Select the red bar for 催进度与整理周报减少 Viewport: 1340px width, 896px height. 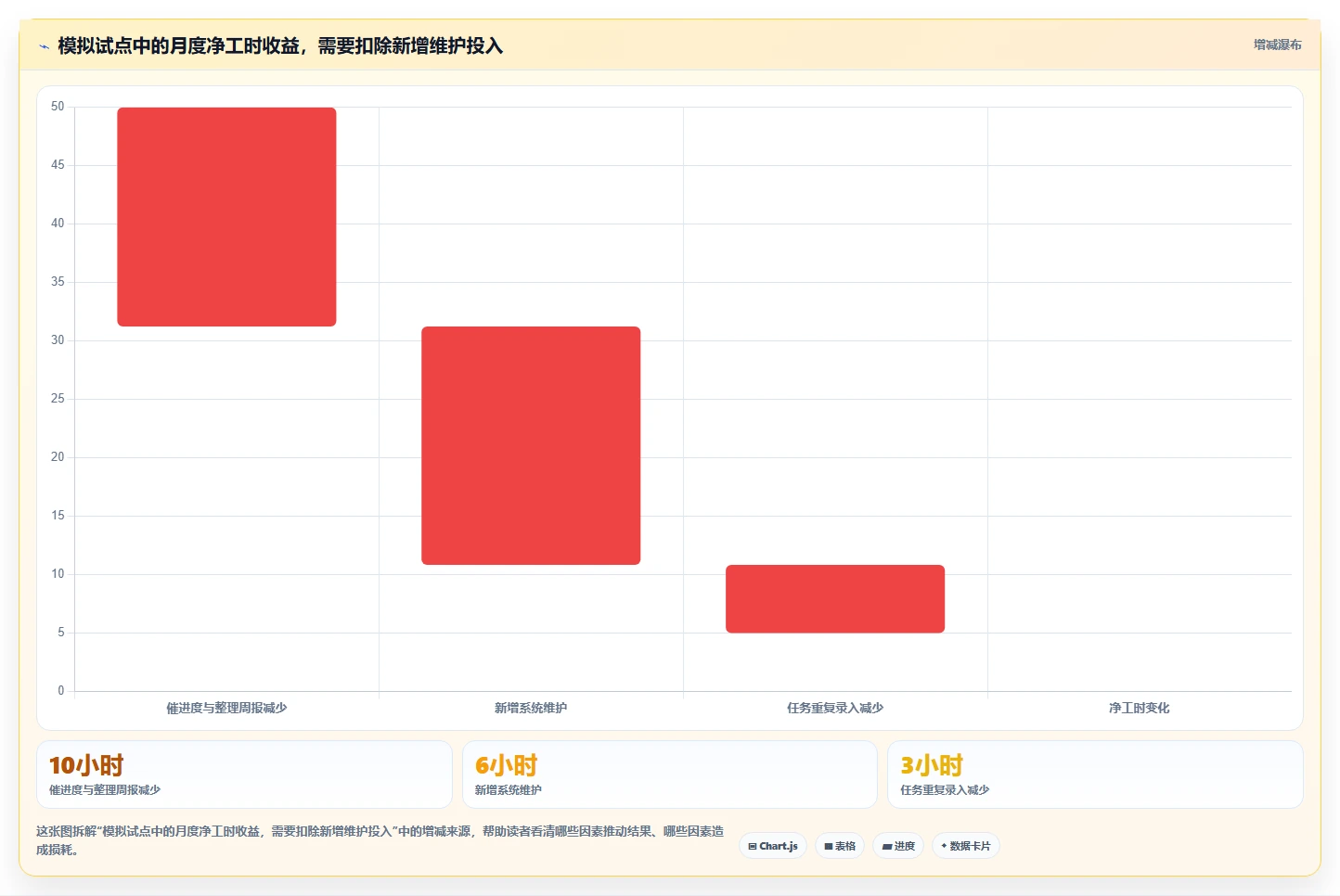[226, 217]
